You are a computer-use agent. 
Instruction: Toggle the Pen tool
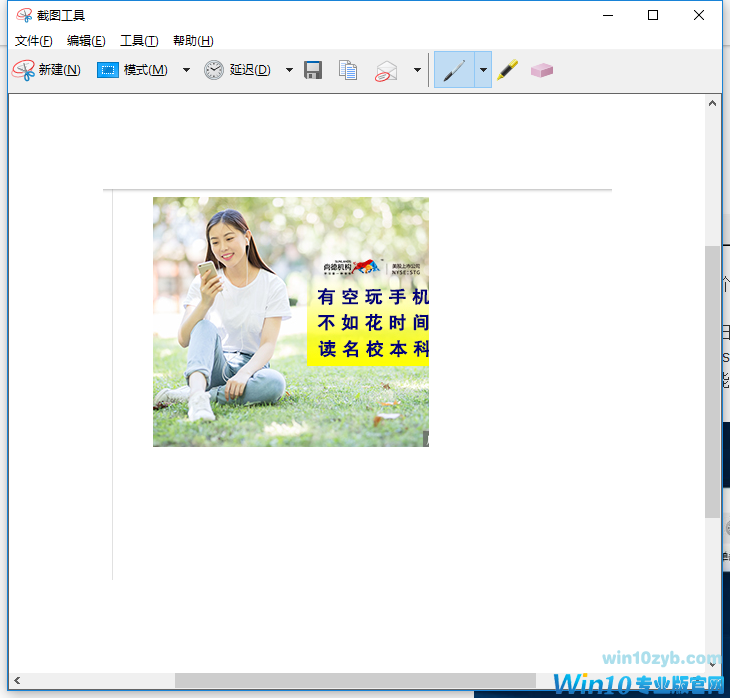pyautogui.click(x=454, y=70)
